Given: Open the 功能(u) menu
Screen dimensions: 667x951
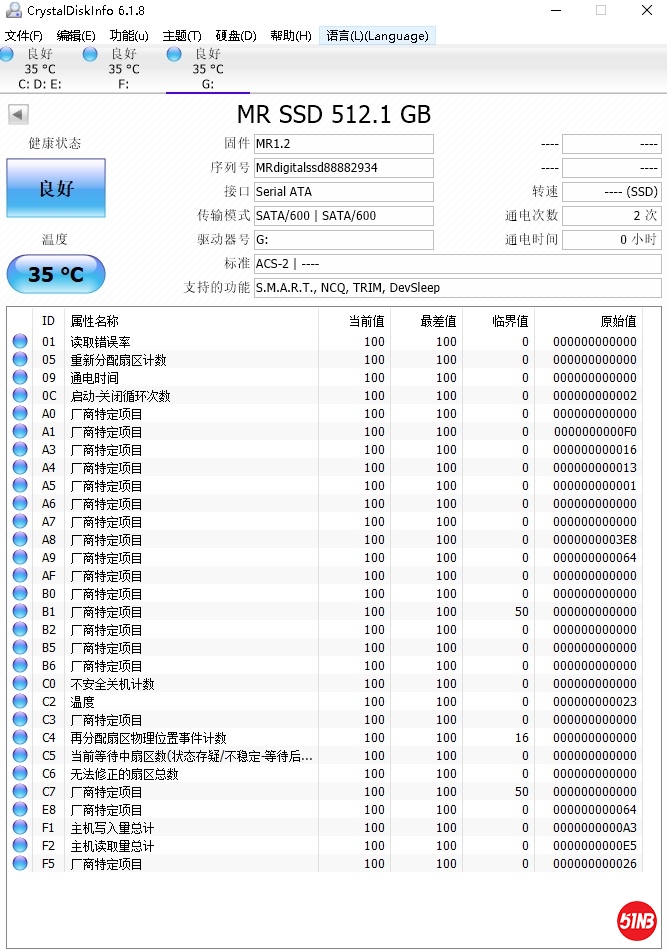Looking at the screenshot, I should [128, 36].
